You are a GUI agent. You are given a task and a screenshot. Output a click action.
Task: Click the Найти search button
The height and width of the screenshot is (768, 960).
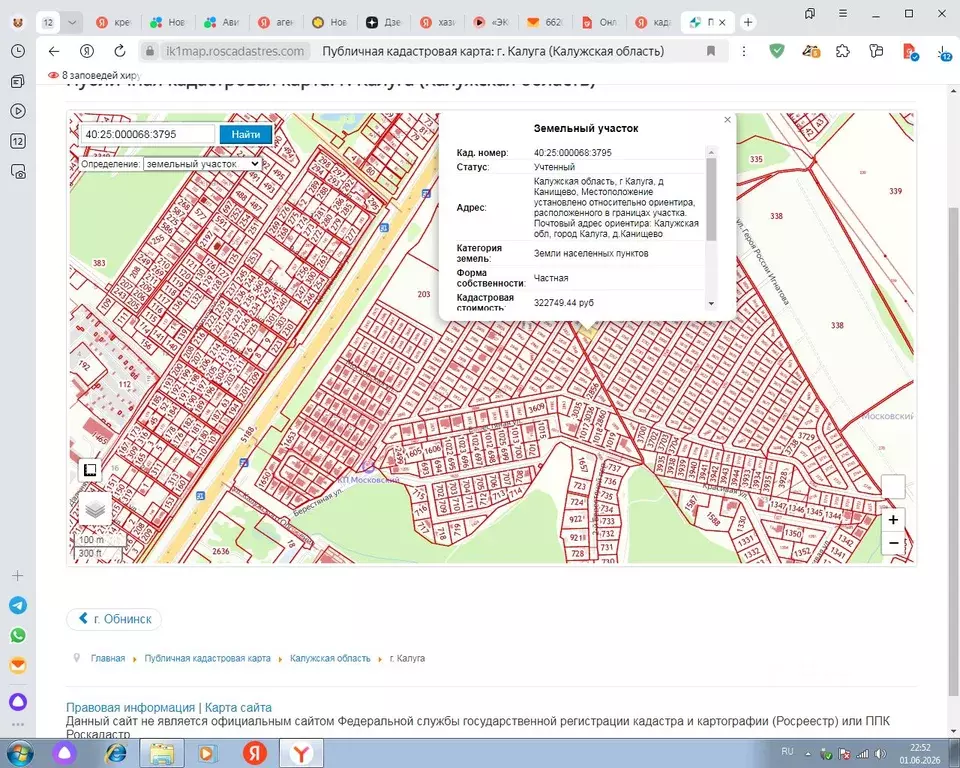tap(246, 134)
